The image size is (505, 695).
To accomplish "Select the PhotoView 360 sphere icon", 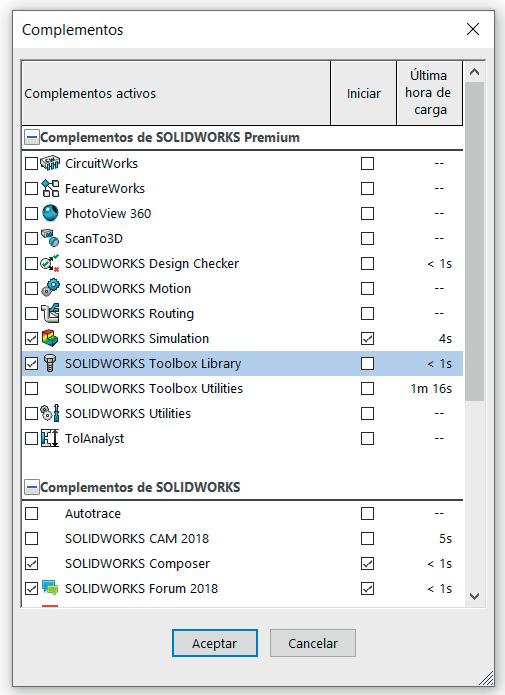I will click(50, 213).
